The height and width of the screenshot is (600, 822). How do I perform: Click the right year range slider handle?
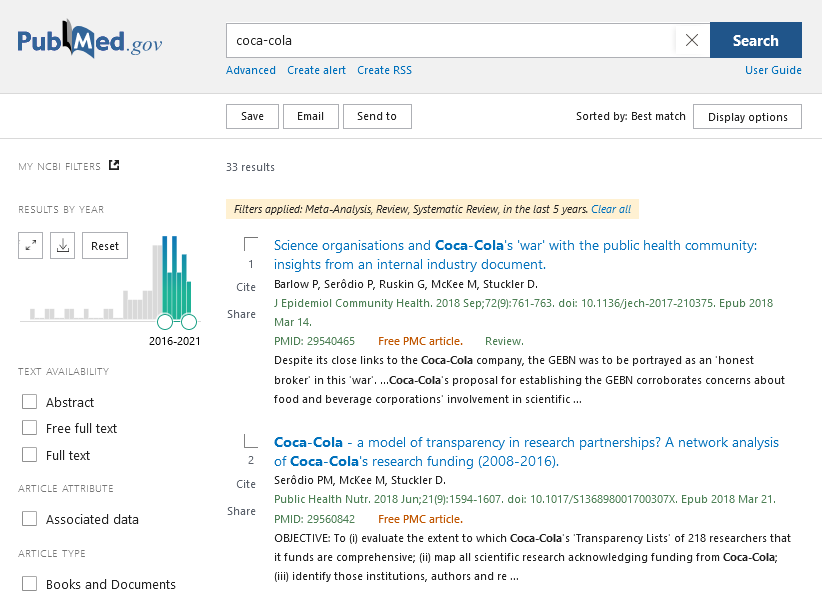point(188,321)
